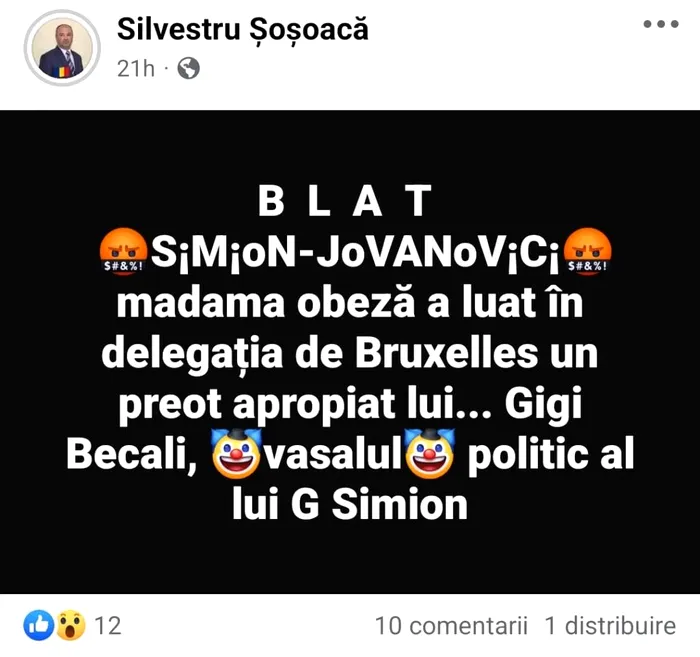Screen dimensions: 700x657
Task: Open the 1 distribuire shares link
Action: click(610, 626)
